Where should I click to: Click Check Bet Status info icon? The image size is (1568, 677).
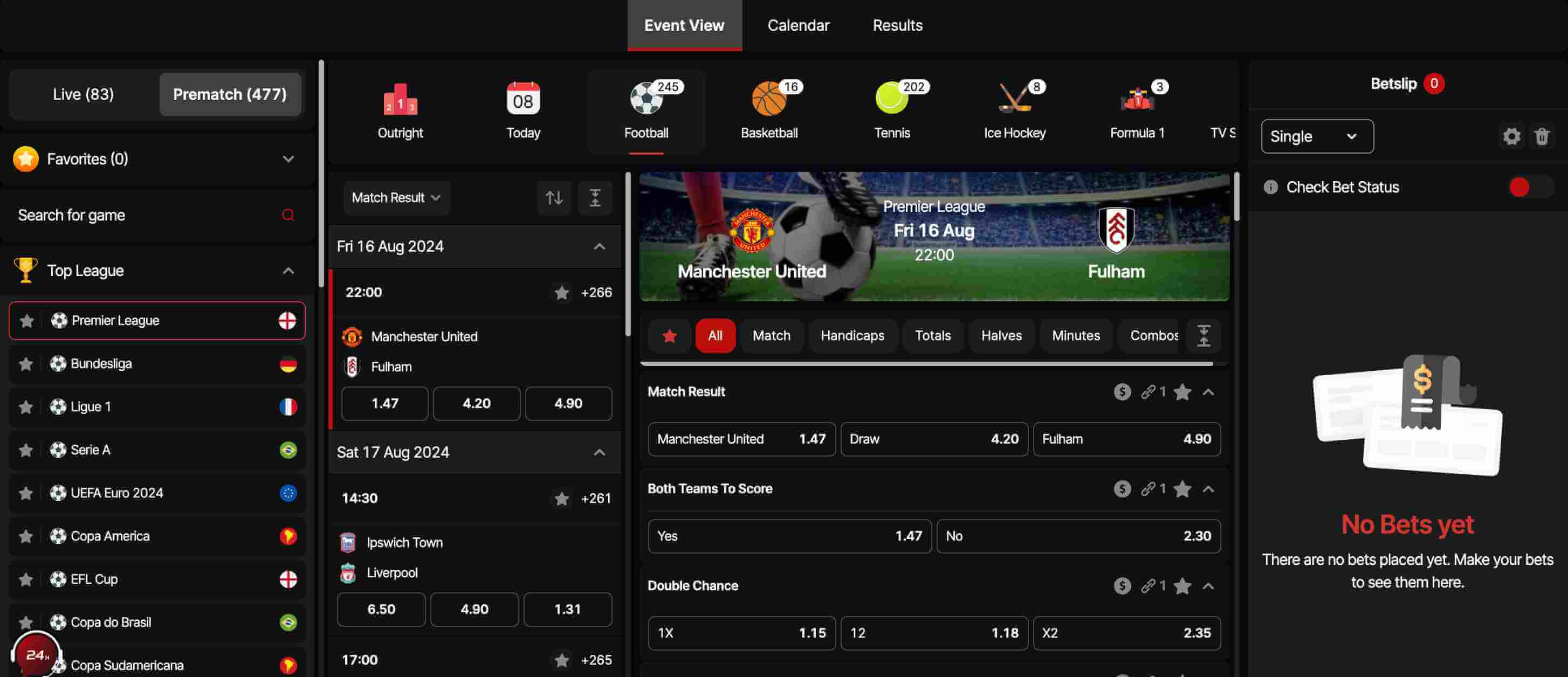[1270, 186]
